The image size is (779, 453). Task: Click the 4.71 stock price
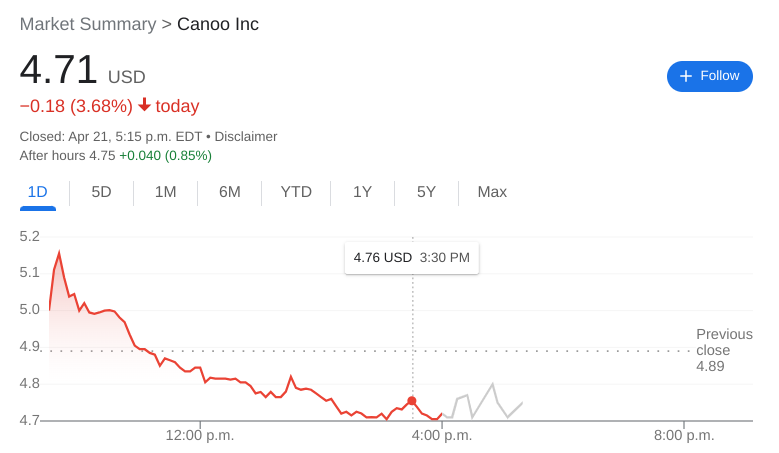coord(59,70)
